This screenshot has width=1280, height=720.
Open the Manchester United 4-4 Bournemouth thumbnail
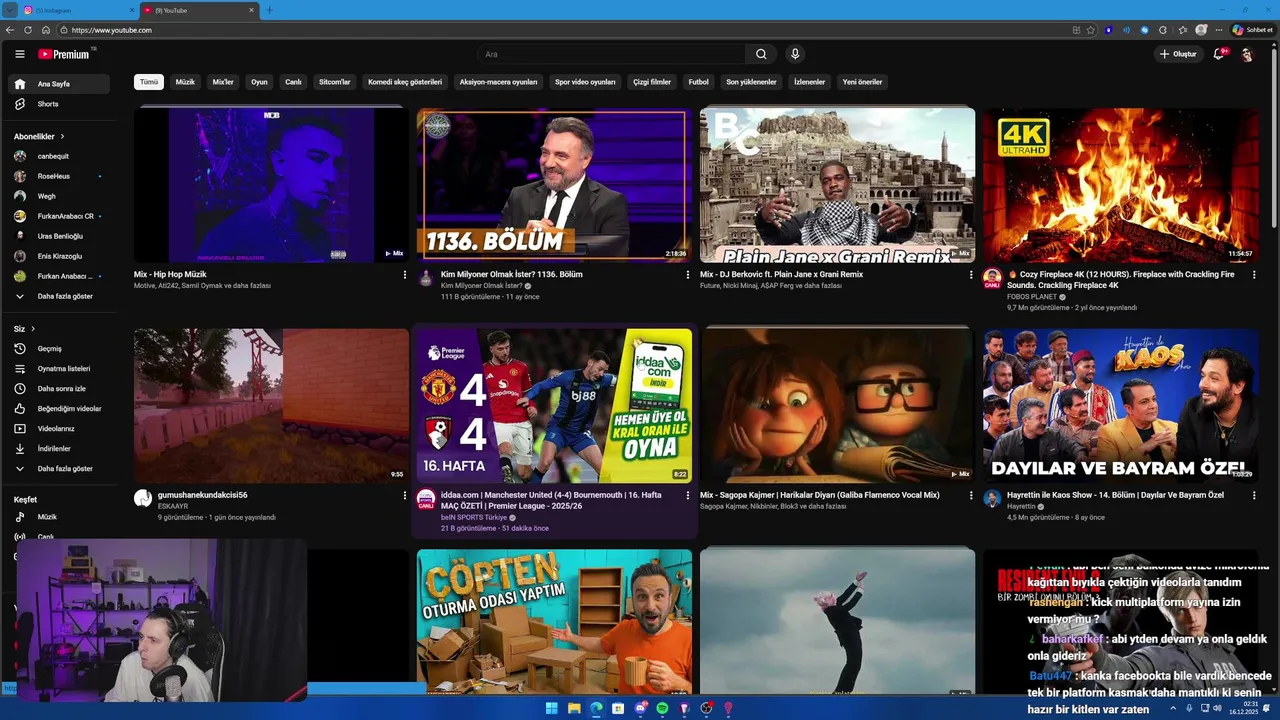pos(554,406)
